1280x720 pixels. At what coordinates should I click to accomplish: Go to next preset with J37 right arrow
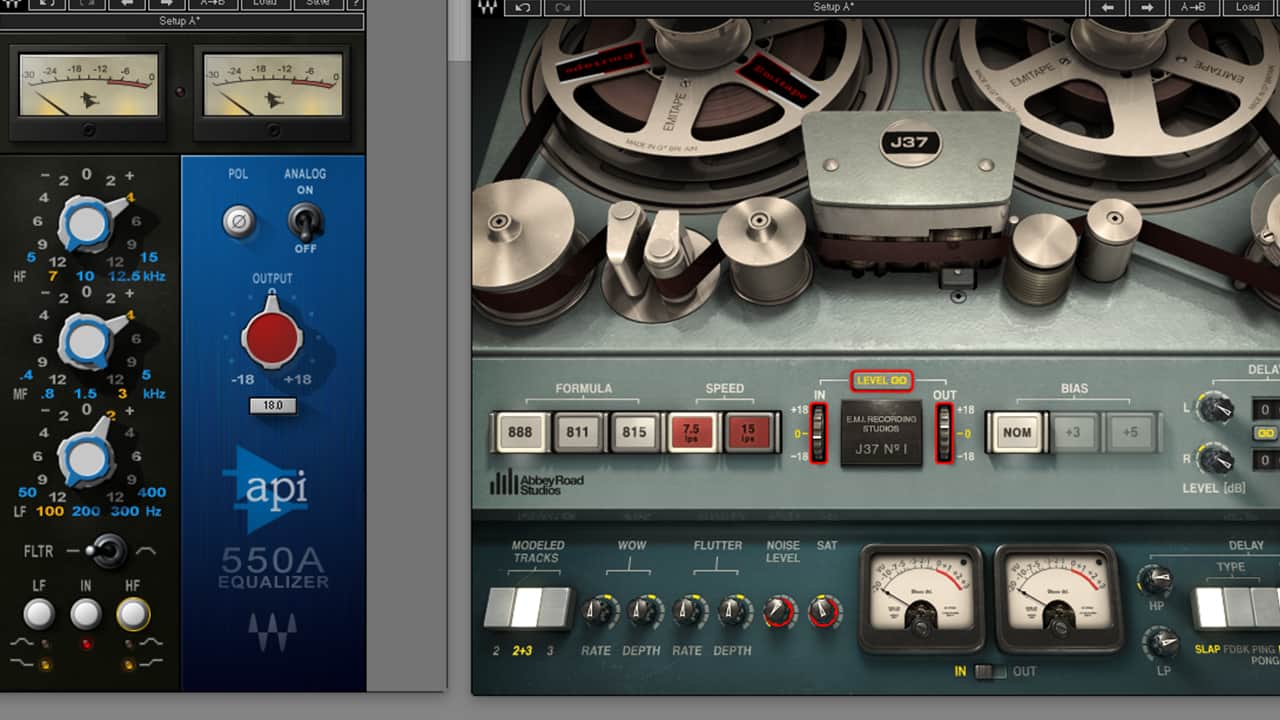click(x=1147, y=7)
